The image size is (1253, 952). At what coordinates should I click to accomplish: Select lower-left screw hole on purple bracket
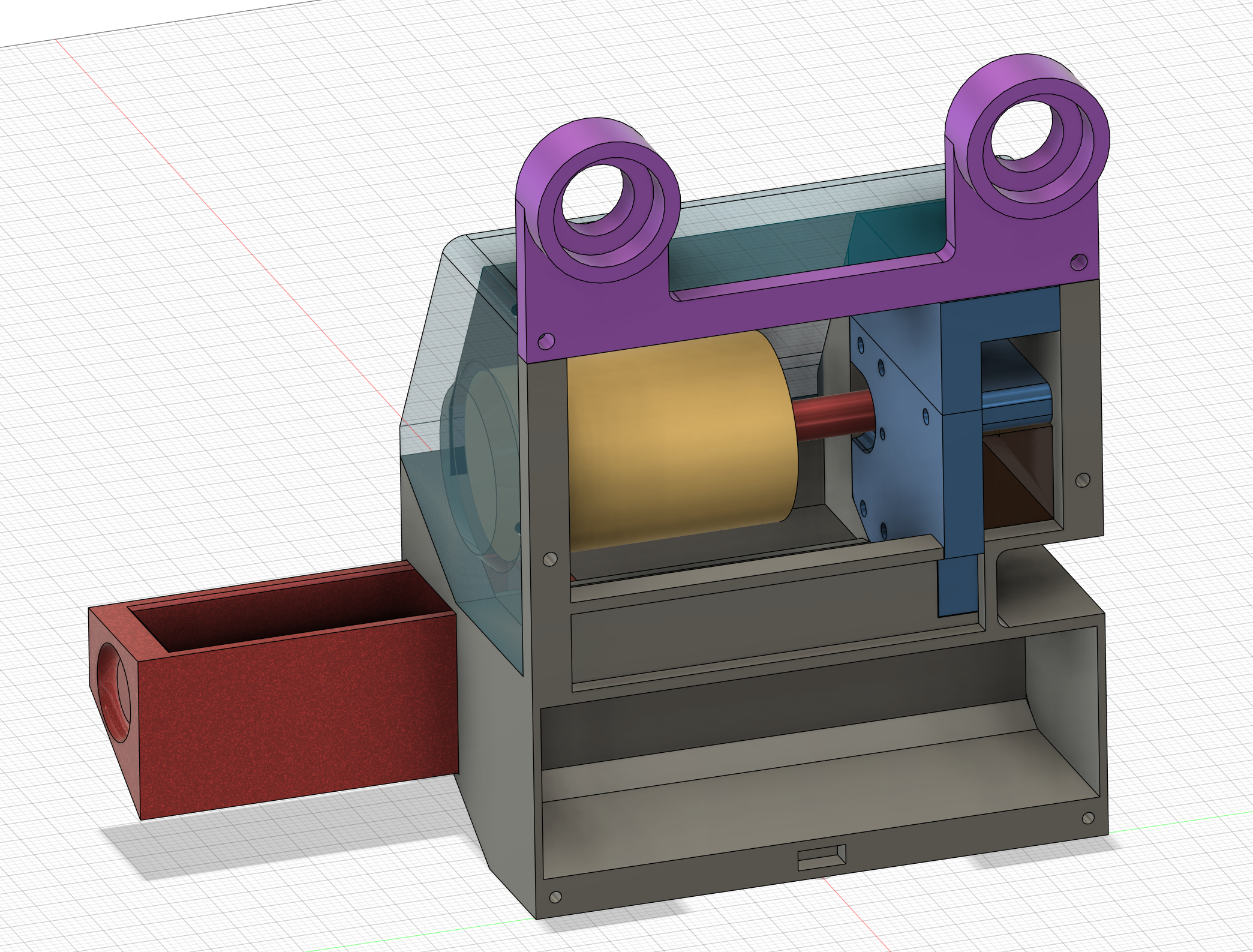tap(546, 341)
